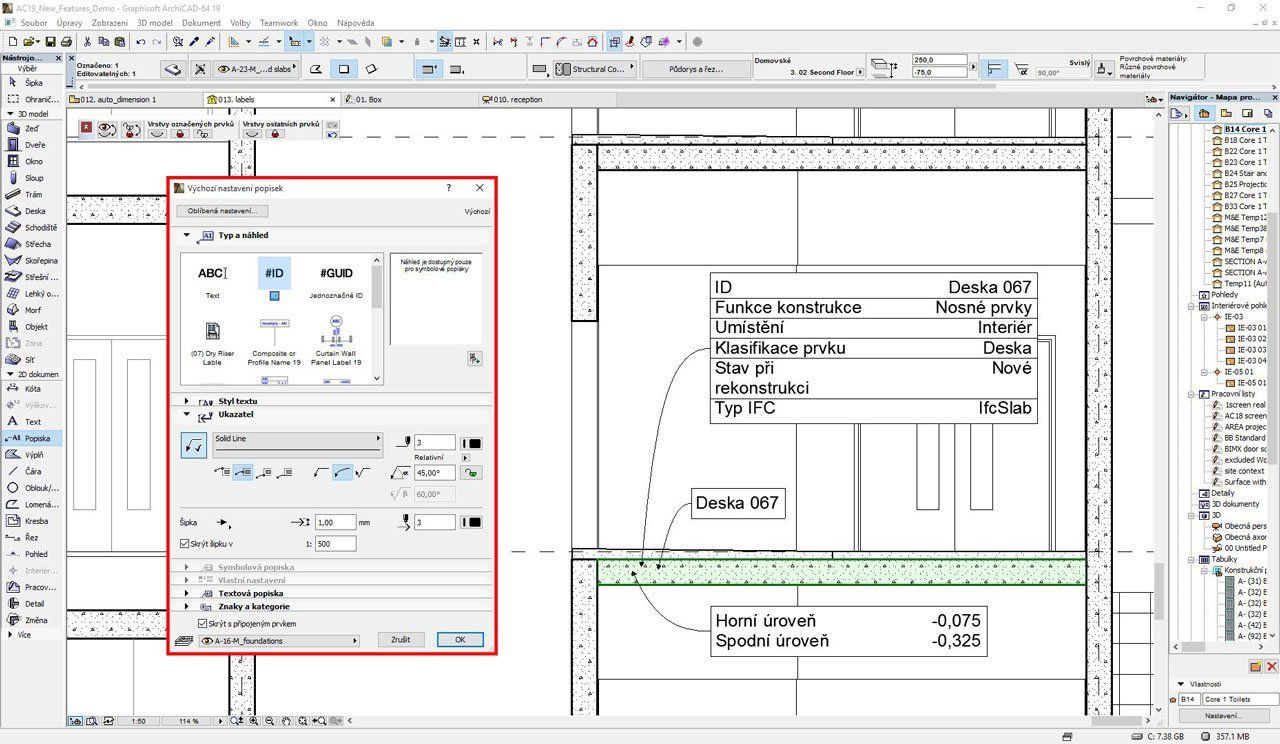Toggle the pointer line on/off button
Viewport: 1280px width, 744px height.
tap(193, 446)
